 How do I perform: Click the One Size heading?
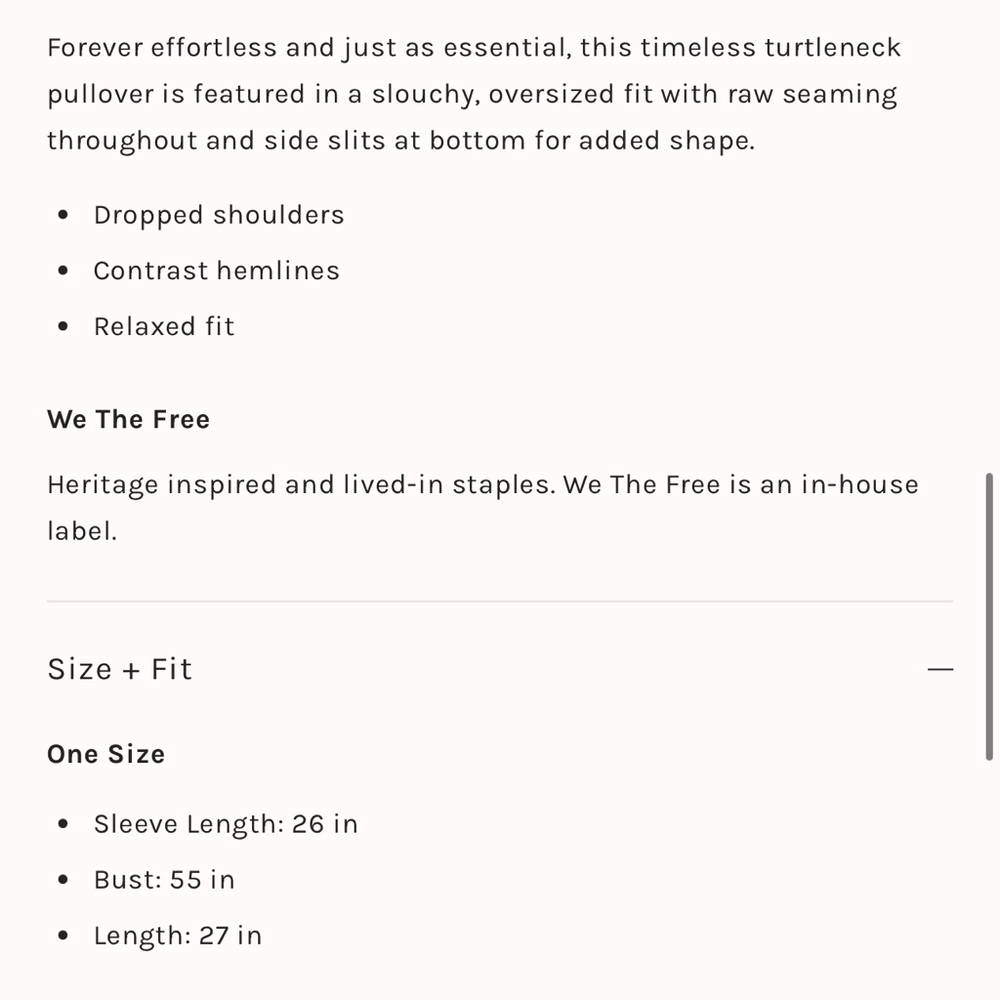[106, 754]
